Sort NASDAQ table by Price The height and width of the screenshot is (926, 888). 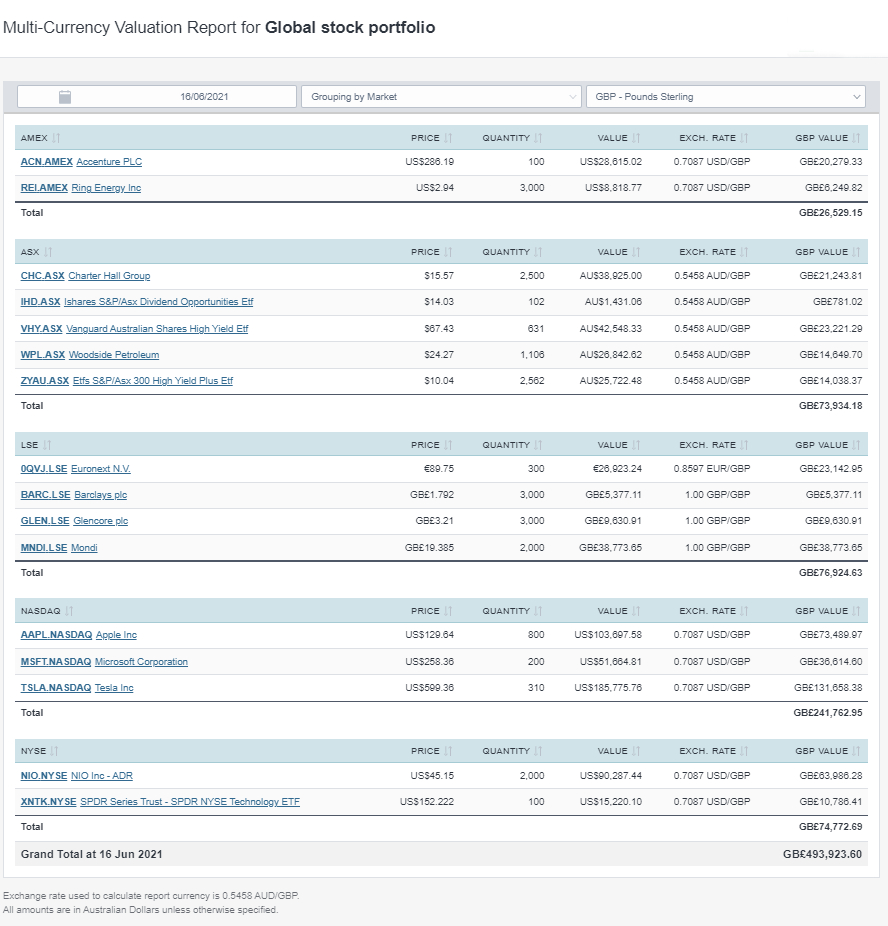(448, 611)
